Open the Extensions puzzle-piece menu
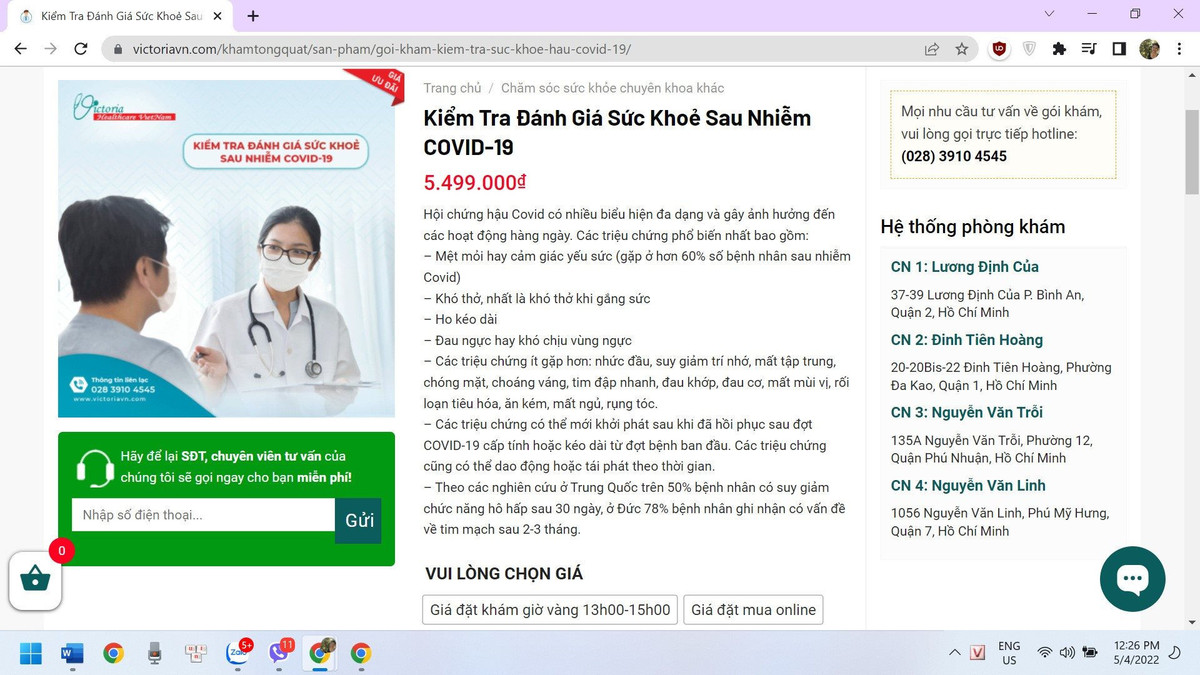Screen dimensions: 1200x675 point(1059,49)
